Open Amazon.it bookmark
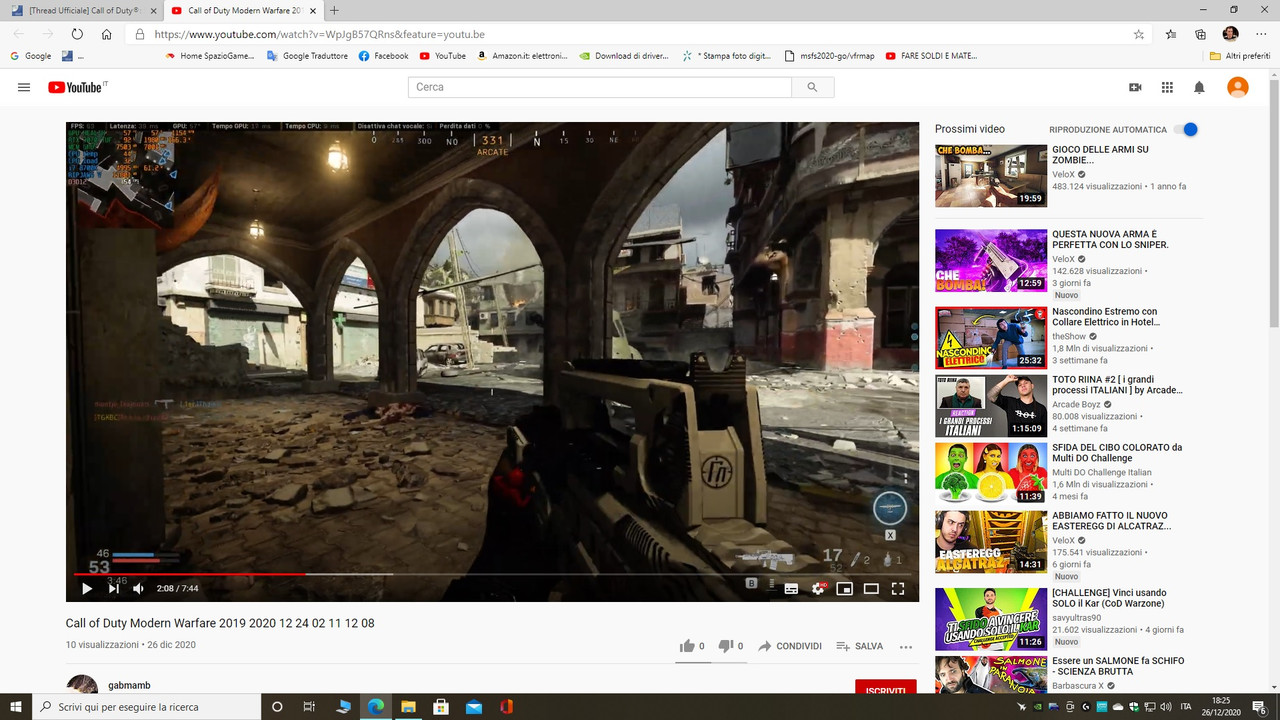 coord(522,56)
